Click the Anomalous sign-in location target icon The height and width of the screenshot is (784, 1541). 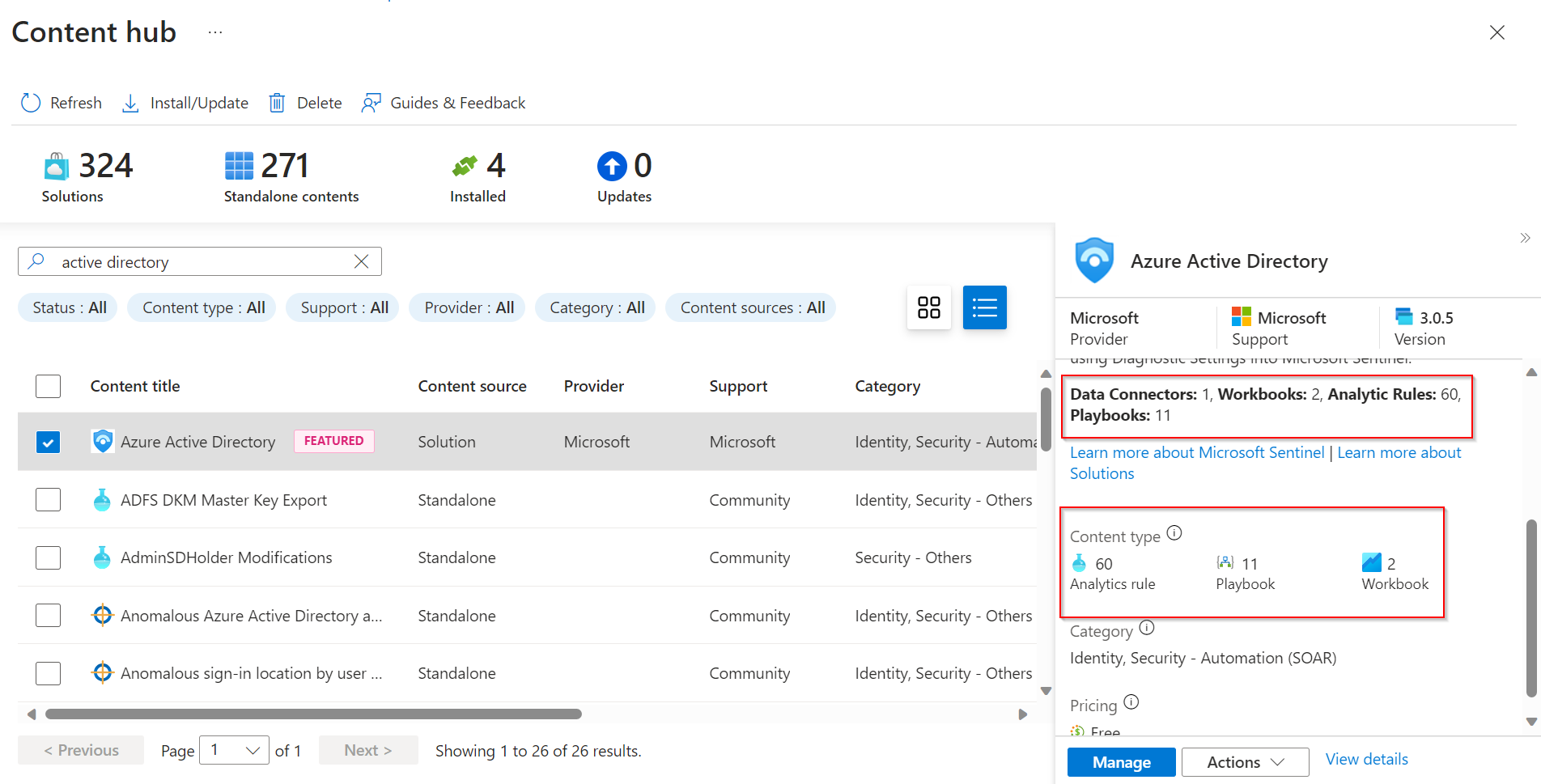(x=102, y=672)
